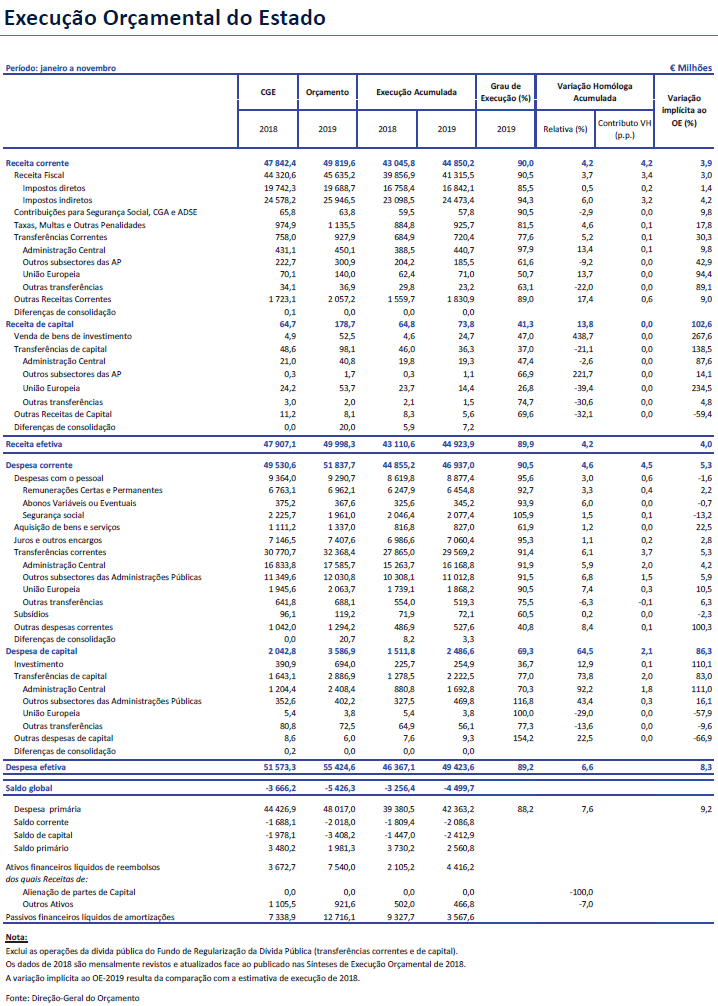
Task: Click 'Remunerações Certas e Permanentes'
Action: (92, 490)
